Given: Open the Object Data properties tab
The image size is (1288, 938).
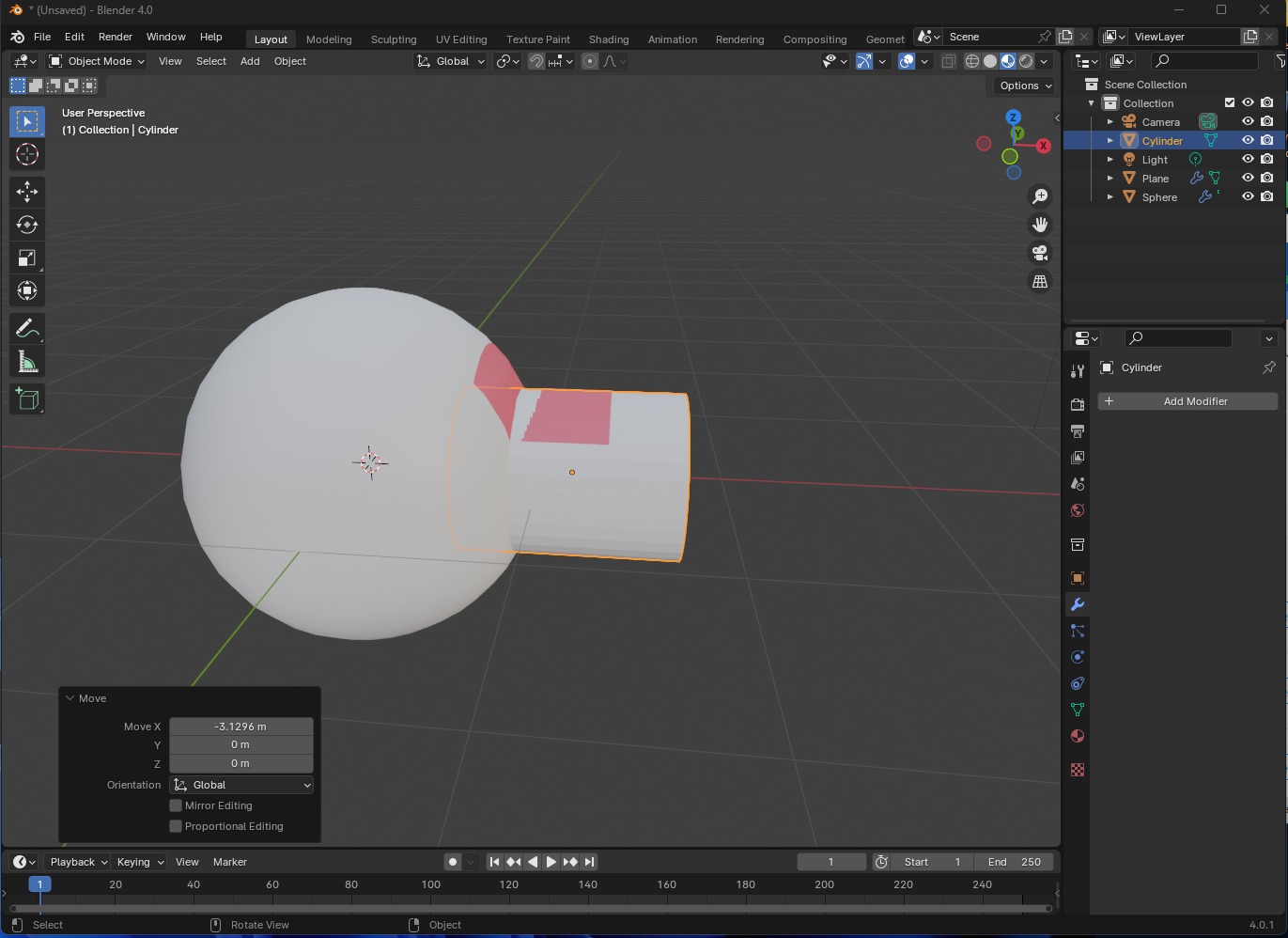Looking at the screenshot, I should click(1078, 710).
